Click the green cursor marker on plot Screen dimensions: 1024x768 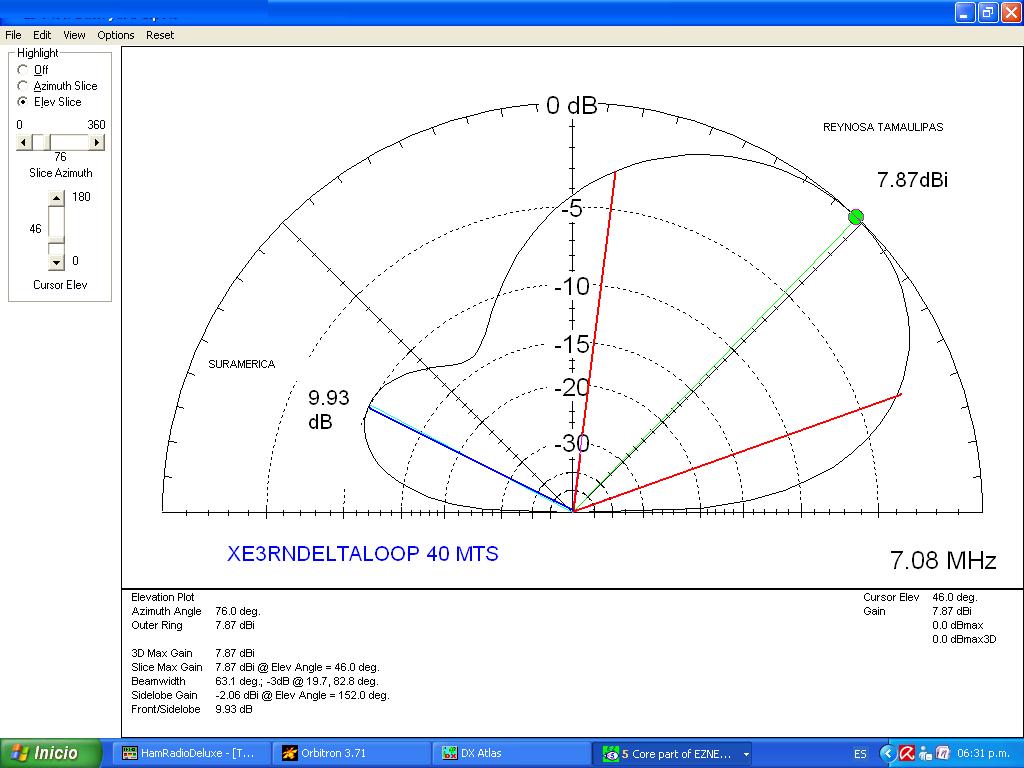[856, 217]
